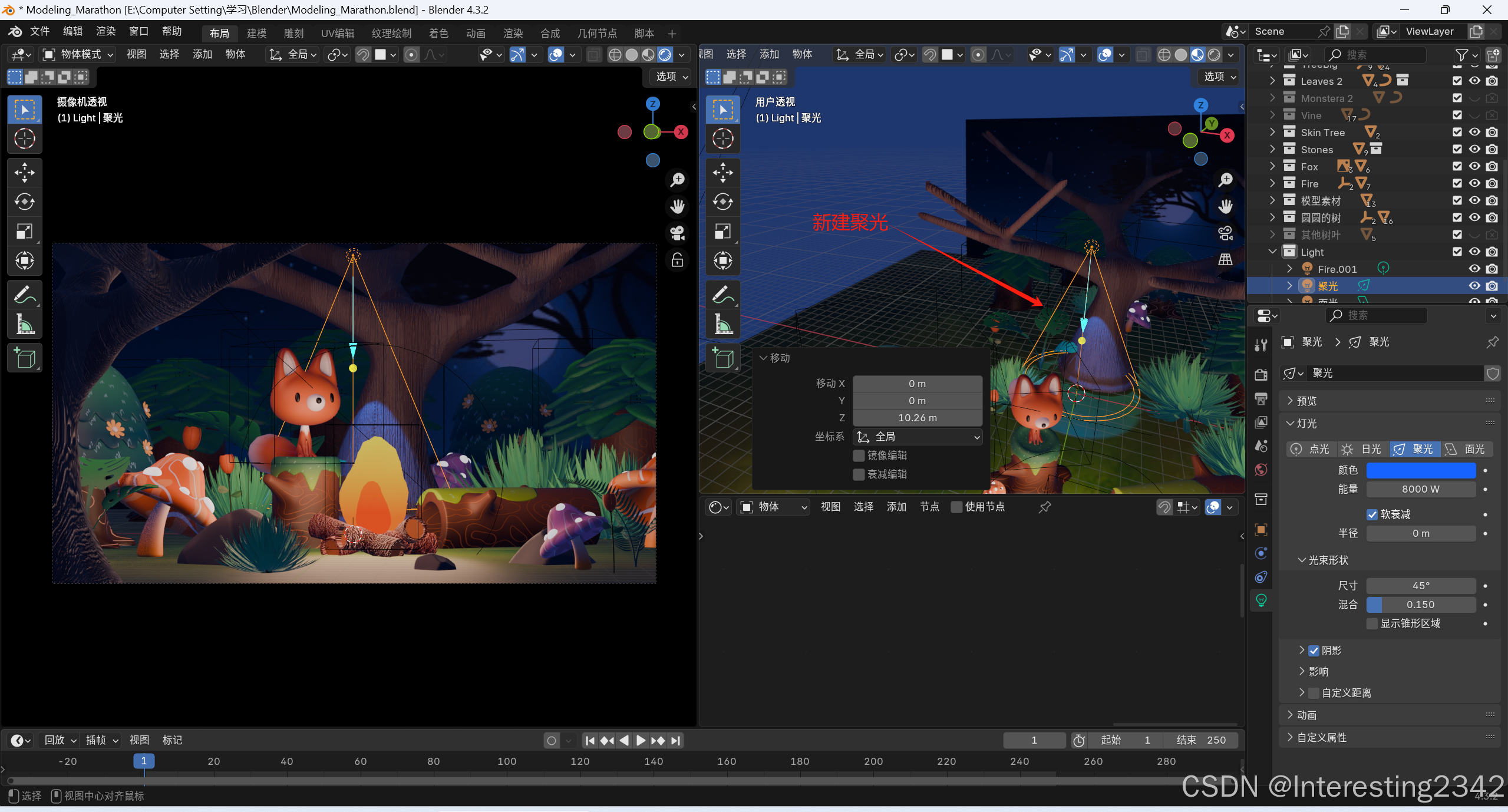Select the Rotate tool in left viewport
This screenshot has height=812, width=1508.
tap(24, 202)
